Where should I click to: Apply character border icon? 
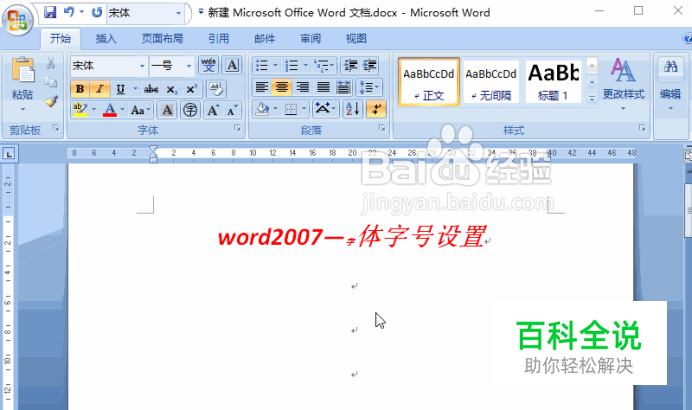click(232, 65)
